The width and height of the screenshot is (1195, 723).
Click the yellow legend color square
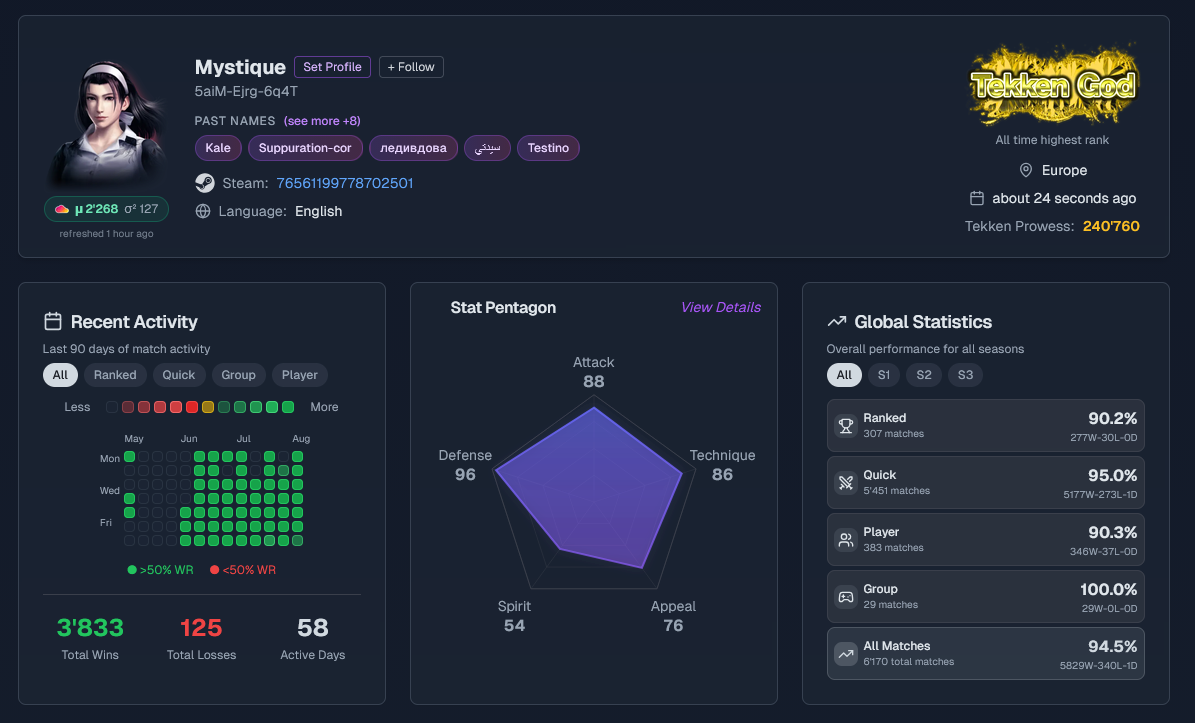[x=208, y=407]
